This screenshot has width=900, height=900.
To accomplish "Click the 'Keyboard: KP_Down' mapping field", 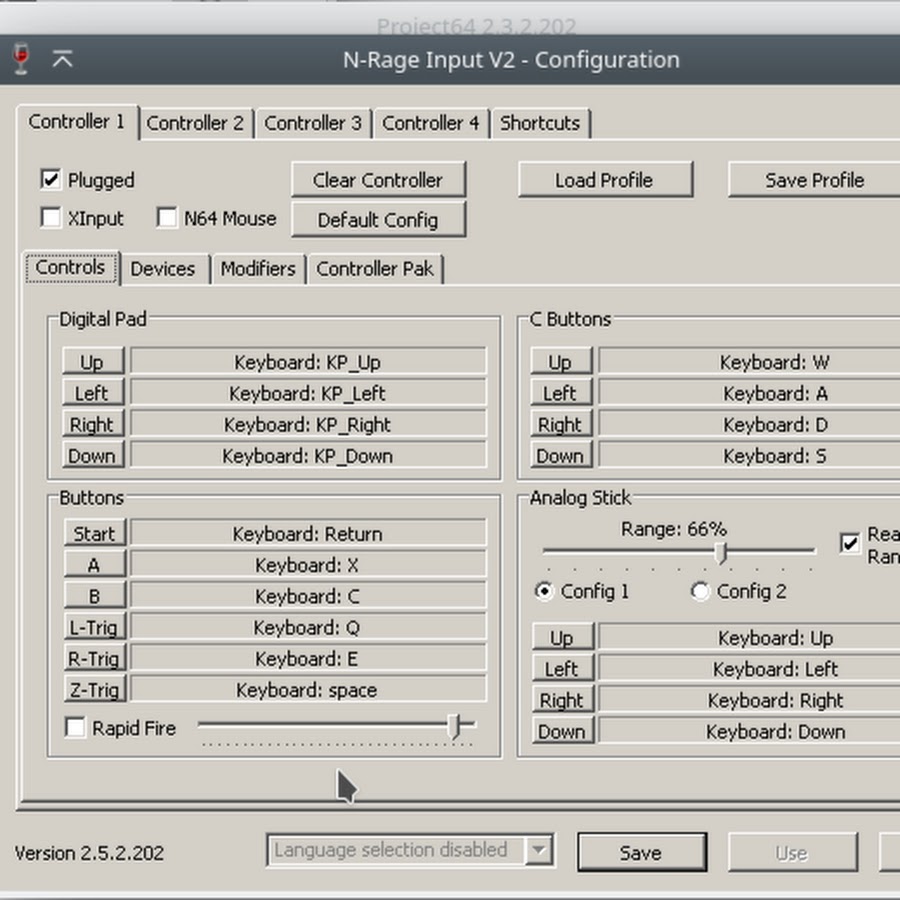I will point(308,456).
